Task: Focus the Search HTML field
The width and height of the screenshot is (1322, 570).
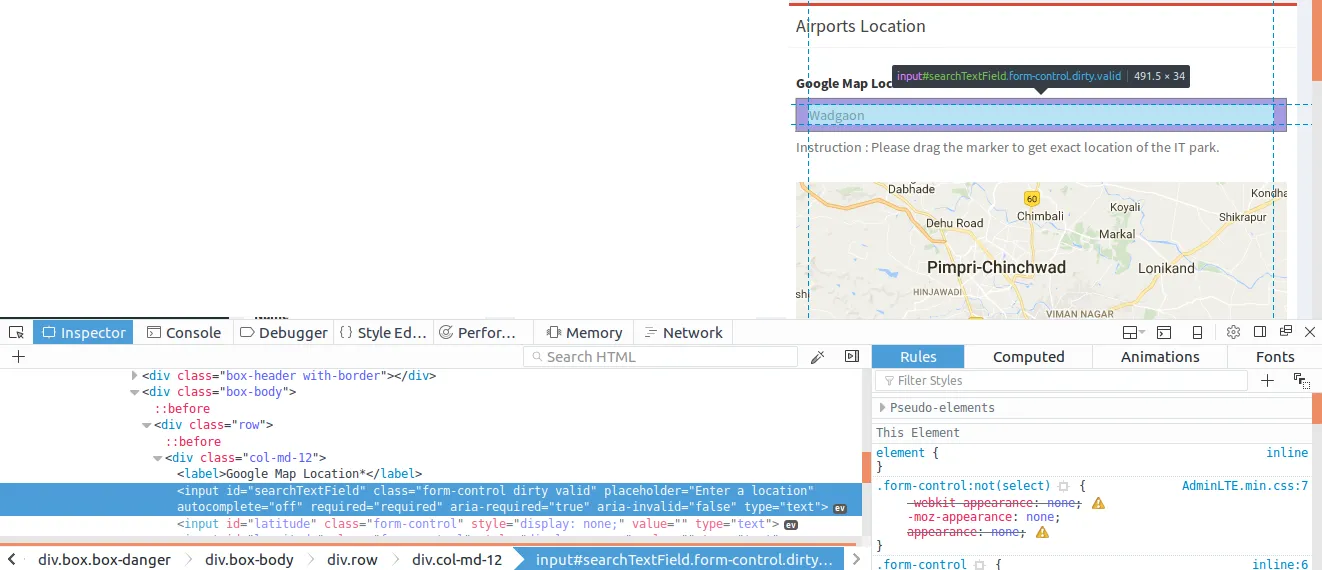Action: (x=660, y=357)
